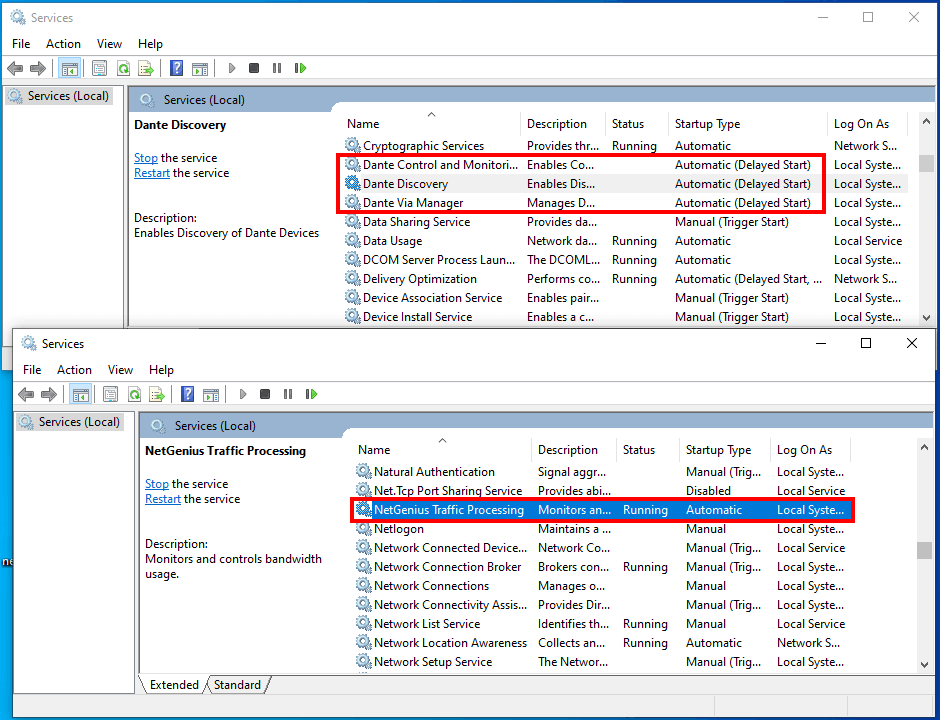
Task: Select Services (Local) tree node in Dante window
Action: (59, 96)
